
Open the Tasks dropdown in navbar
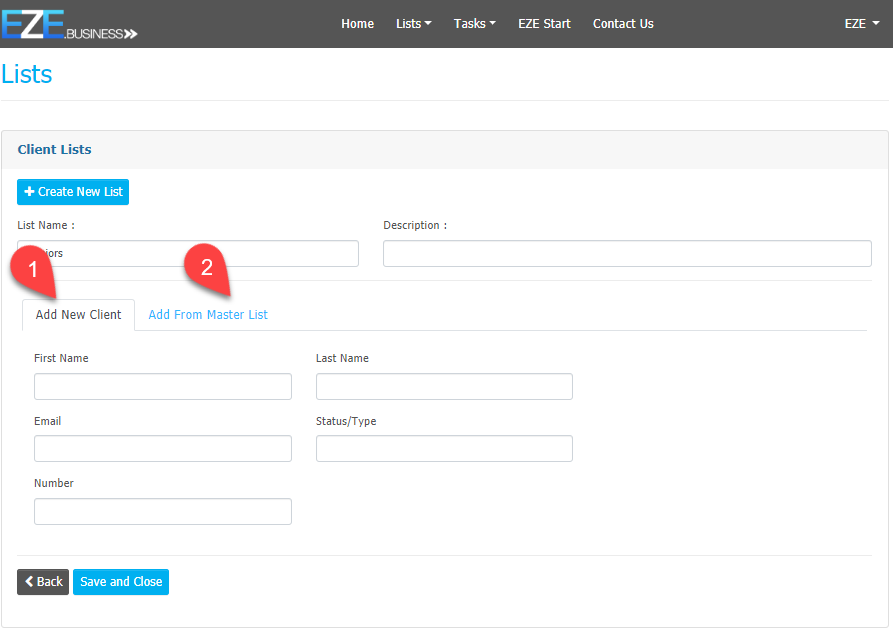point(474,24)
